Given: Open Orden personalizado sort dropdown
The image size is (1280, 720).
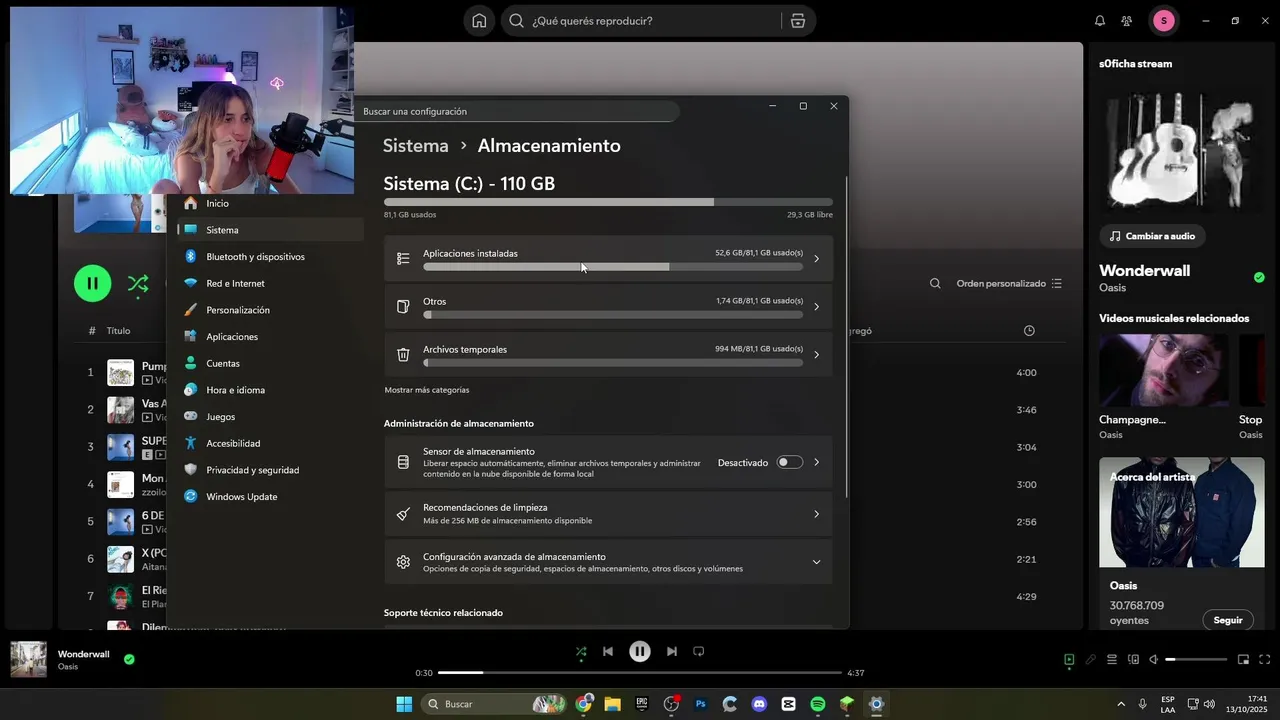Looking at the screenshot, I should [1009, 284].
